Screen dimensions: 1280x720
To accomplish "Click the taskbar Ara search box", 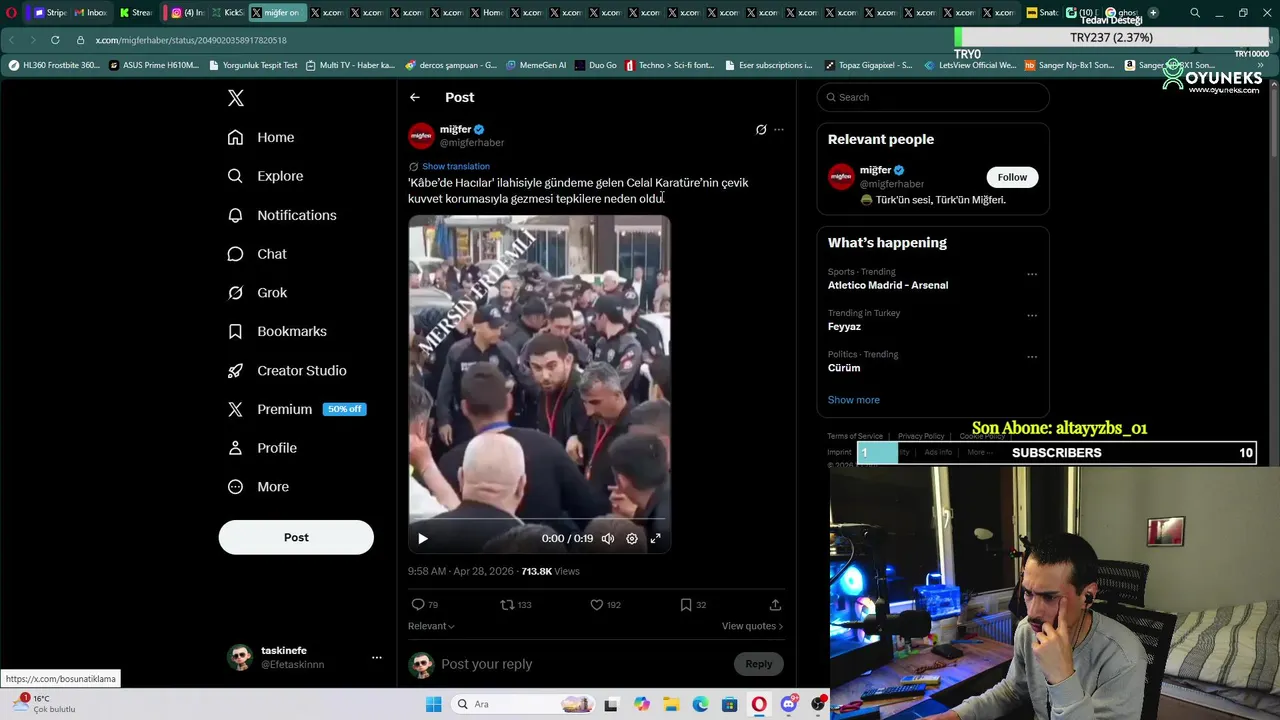I will coord(523,704).
